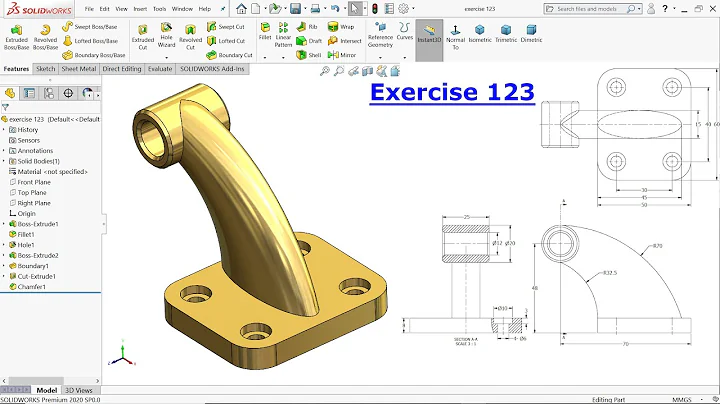The width and height of the screenshot is (720, 404).
Task: Click the Search files and models field
Action: [592, 9]
